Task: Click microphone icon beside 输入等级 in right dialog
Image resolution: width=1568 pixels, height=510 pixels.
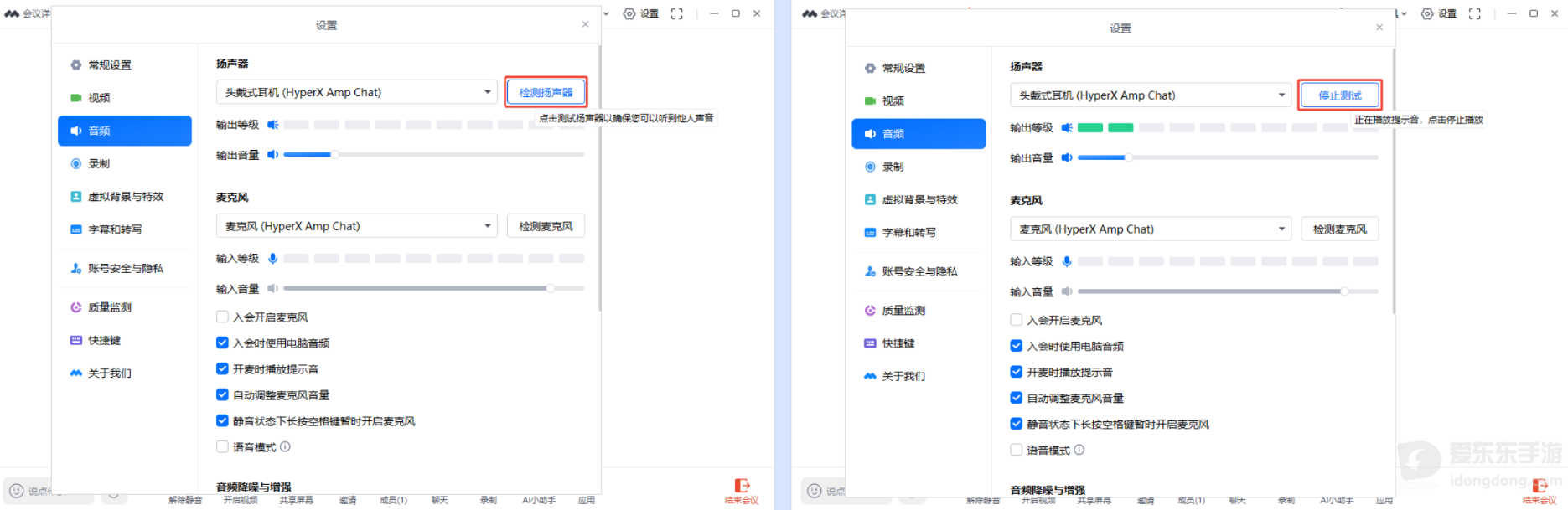Action: coord(1067,262)
